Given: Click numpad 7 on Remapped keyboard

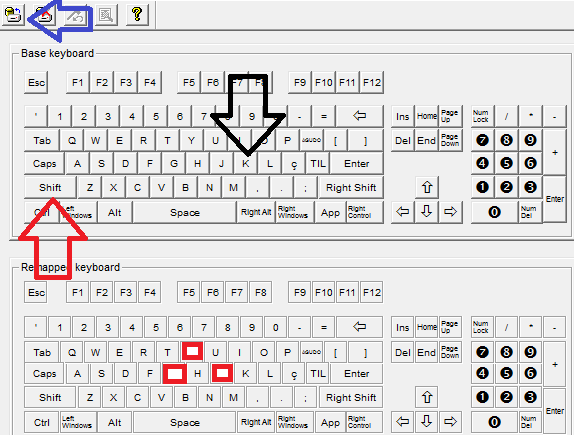Looking at the screenshot, I should click(482, 352).
